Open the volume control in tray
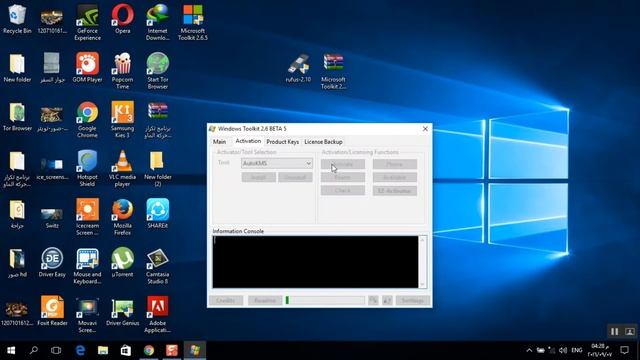 tap(563, 350)
